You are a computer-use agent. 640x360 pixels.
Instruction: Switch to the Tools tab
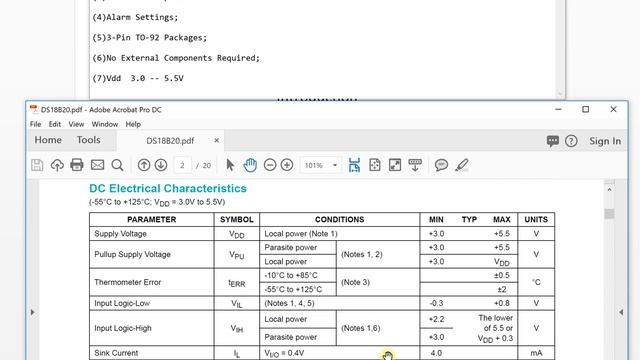click(89, 140)
